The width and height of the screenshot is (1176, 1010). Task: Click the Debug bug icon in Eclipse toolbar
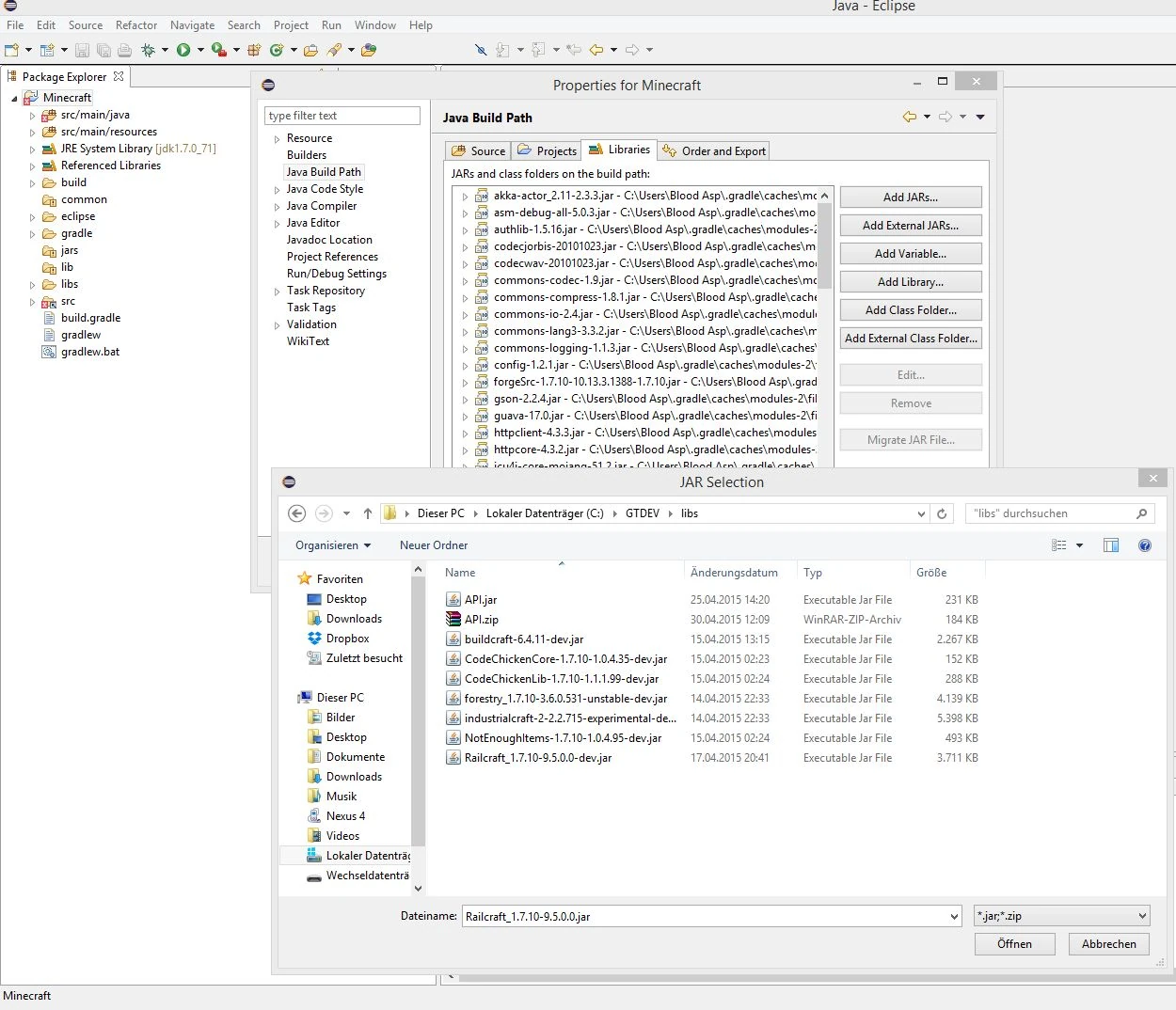click(x=148, y=50)
